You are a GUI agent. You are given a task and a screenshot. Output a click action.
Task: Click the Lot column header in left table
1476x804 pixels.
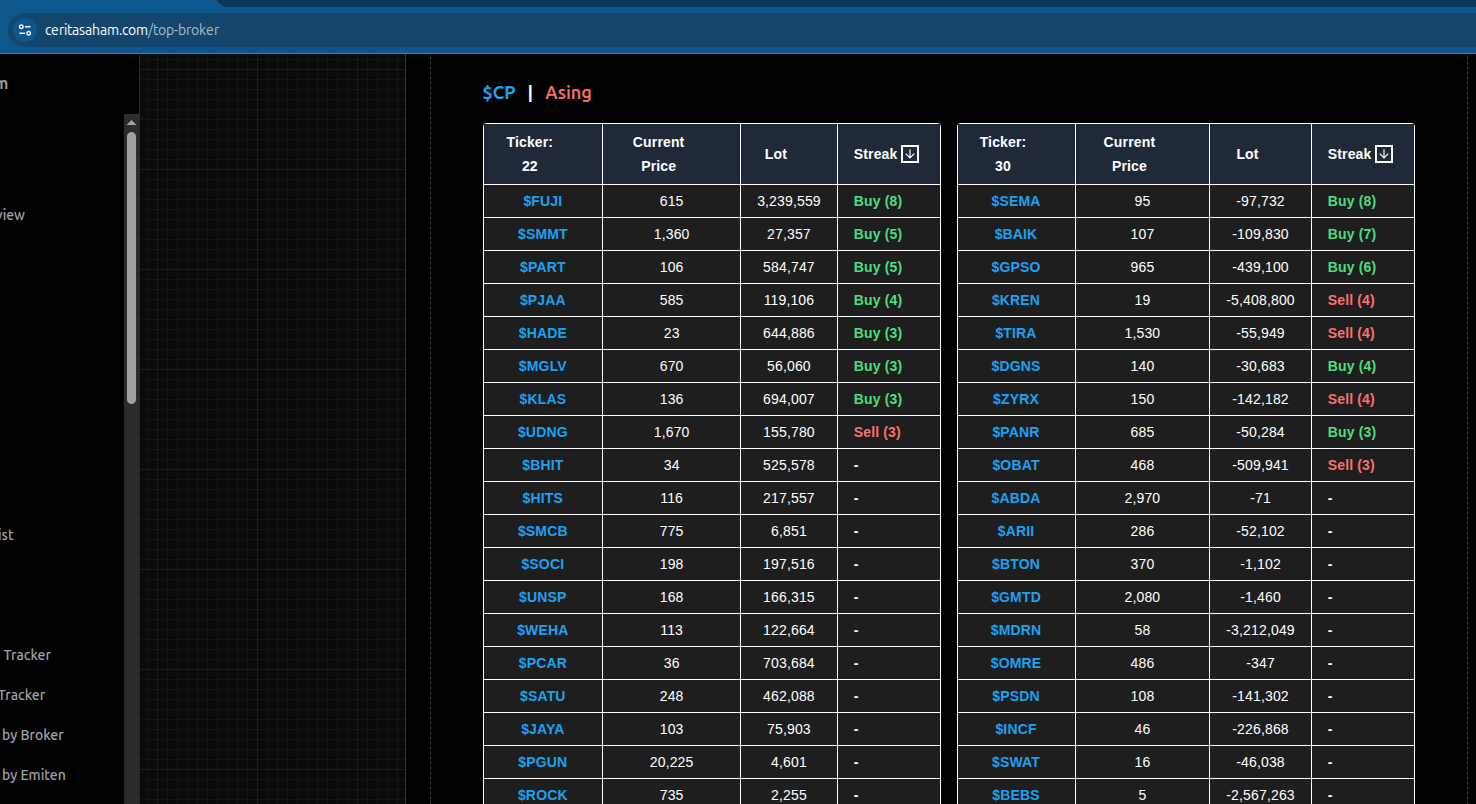[776, 154]
